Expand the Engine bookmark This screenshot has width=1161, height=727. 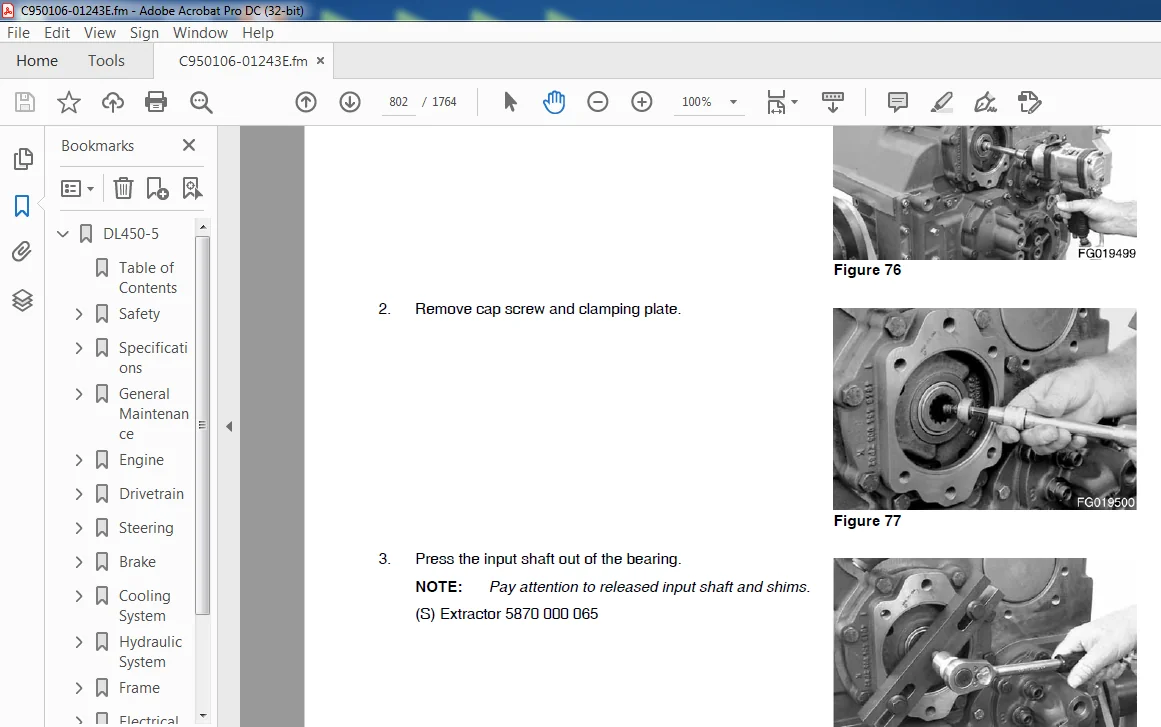point(79,460)
